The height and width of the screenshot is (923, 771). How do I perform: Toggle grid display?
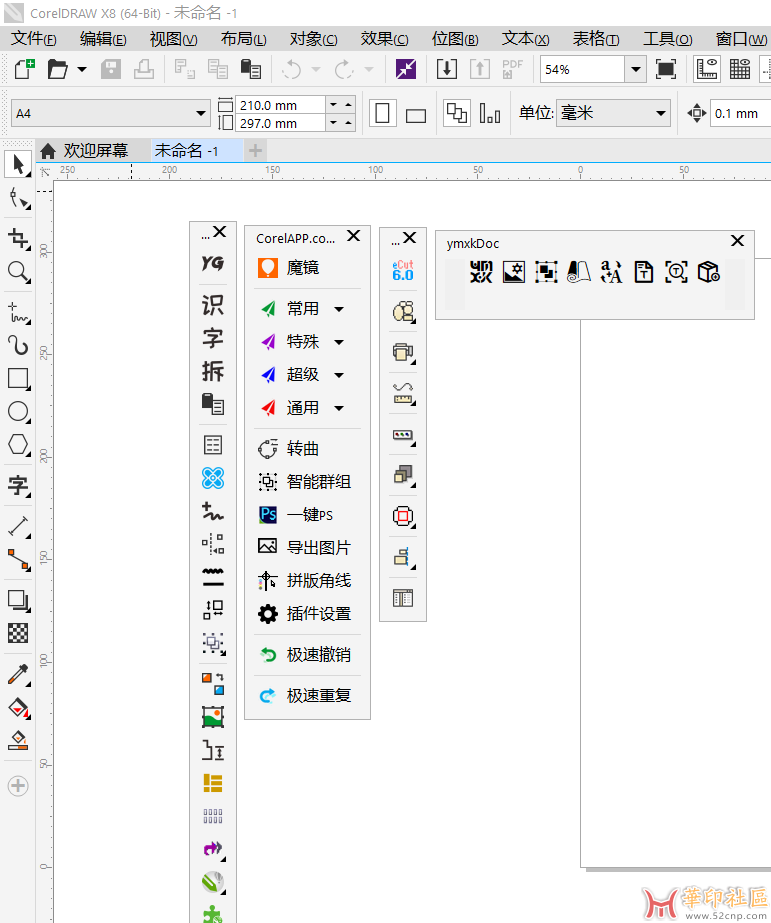[x=740, y=69]
